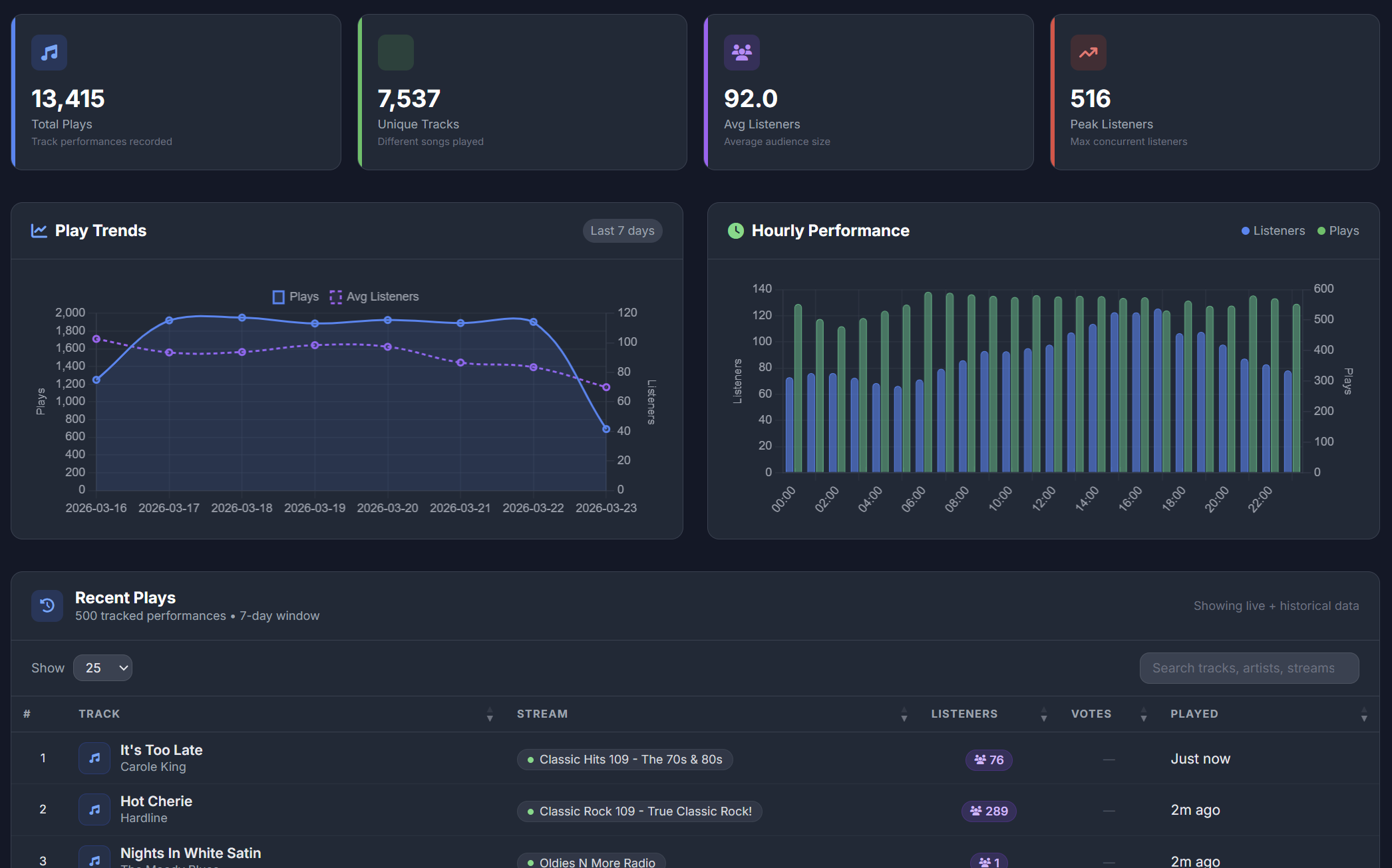
Task: Click the green square icon on Unique Tracks card
Action: coord(396,53)
